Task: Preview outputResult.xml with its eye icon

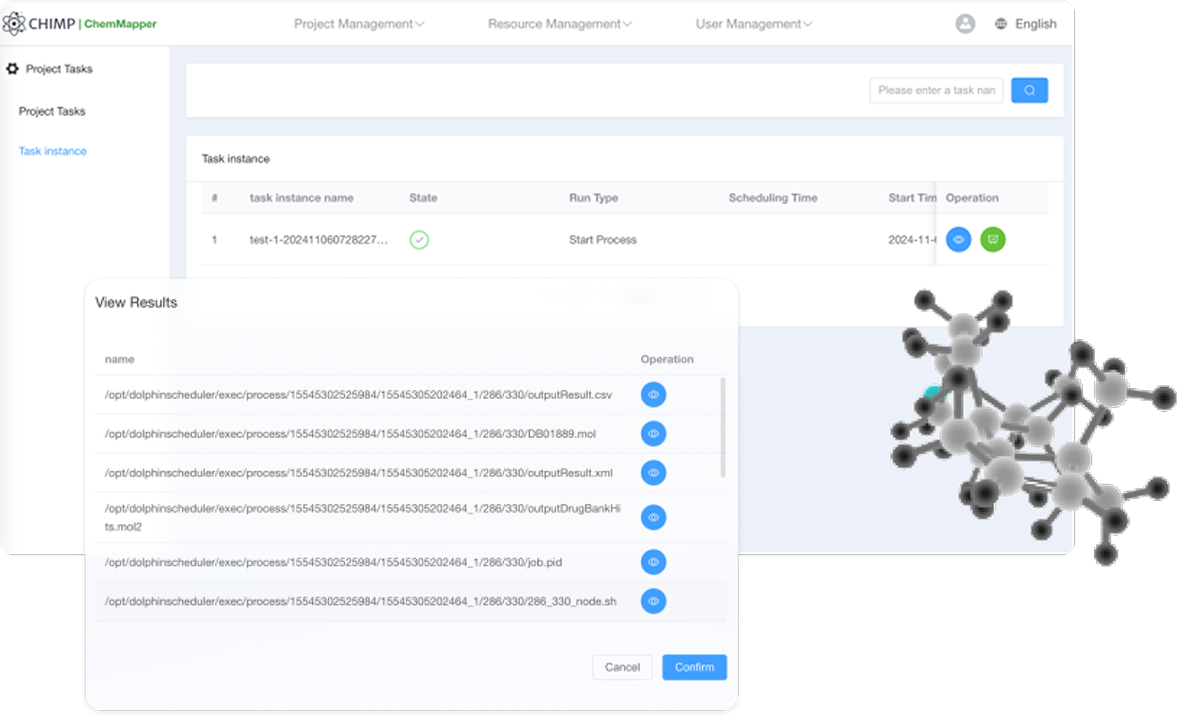Action: [x=653, y=473]
